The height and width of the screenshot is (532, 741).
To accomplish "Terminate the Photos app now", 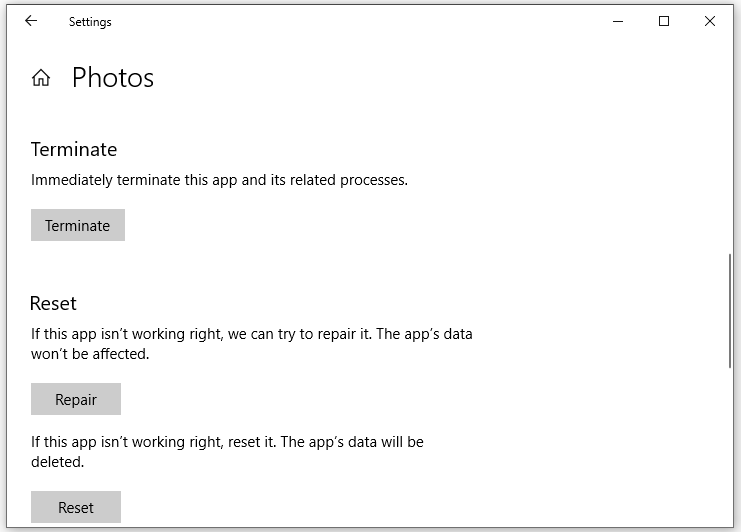I will click(x=78, y=225).
